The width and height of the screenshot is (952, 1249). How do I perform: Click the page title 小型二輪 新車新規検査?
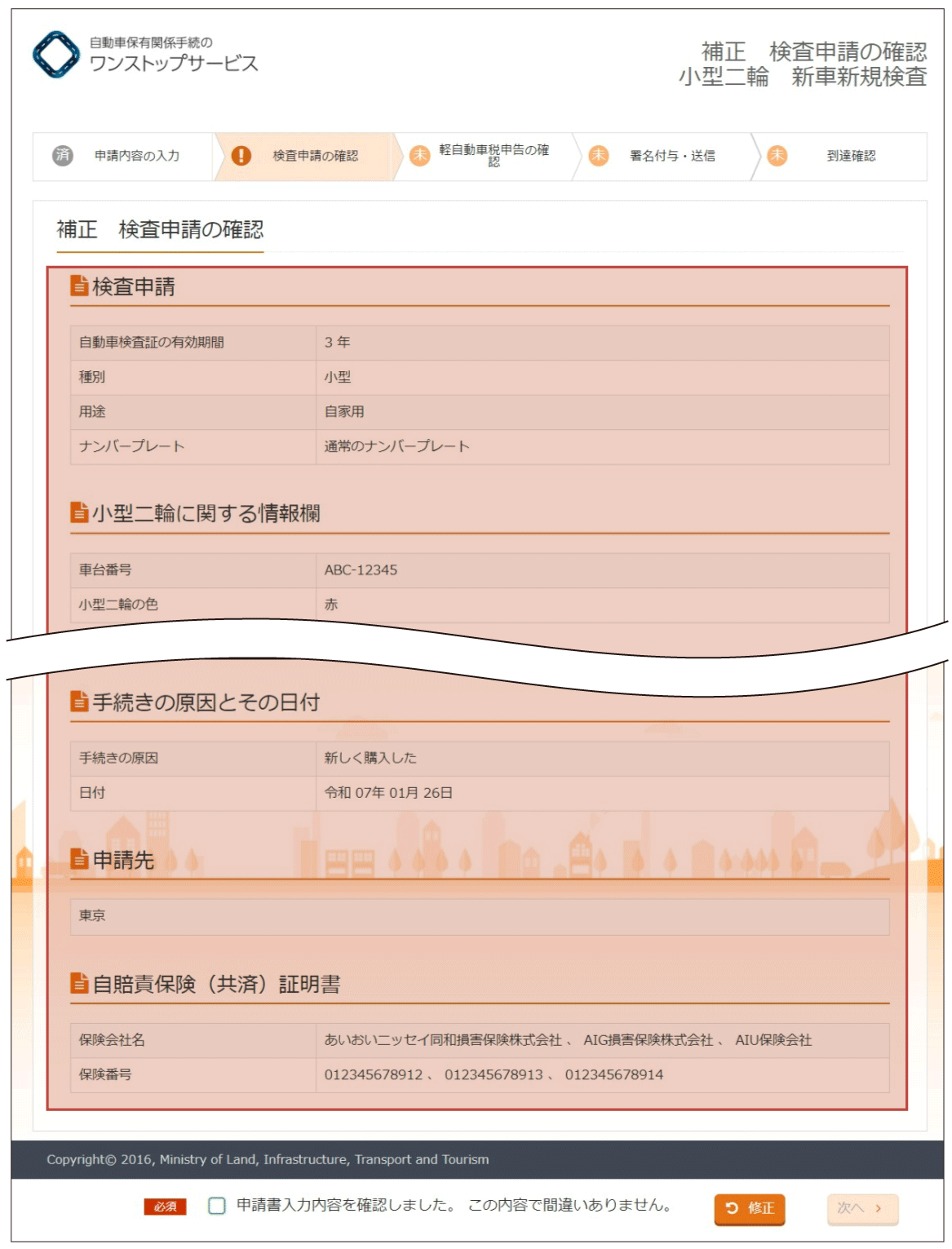(x=803, y=77)
